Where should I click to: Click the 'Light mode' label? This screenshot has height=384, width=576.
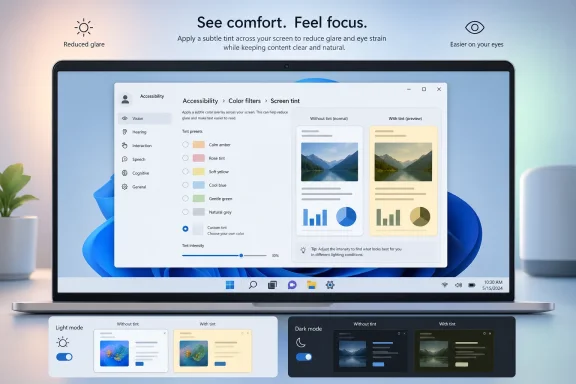tap(69, 327)
